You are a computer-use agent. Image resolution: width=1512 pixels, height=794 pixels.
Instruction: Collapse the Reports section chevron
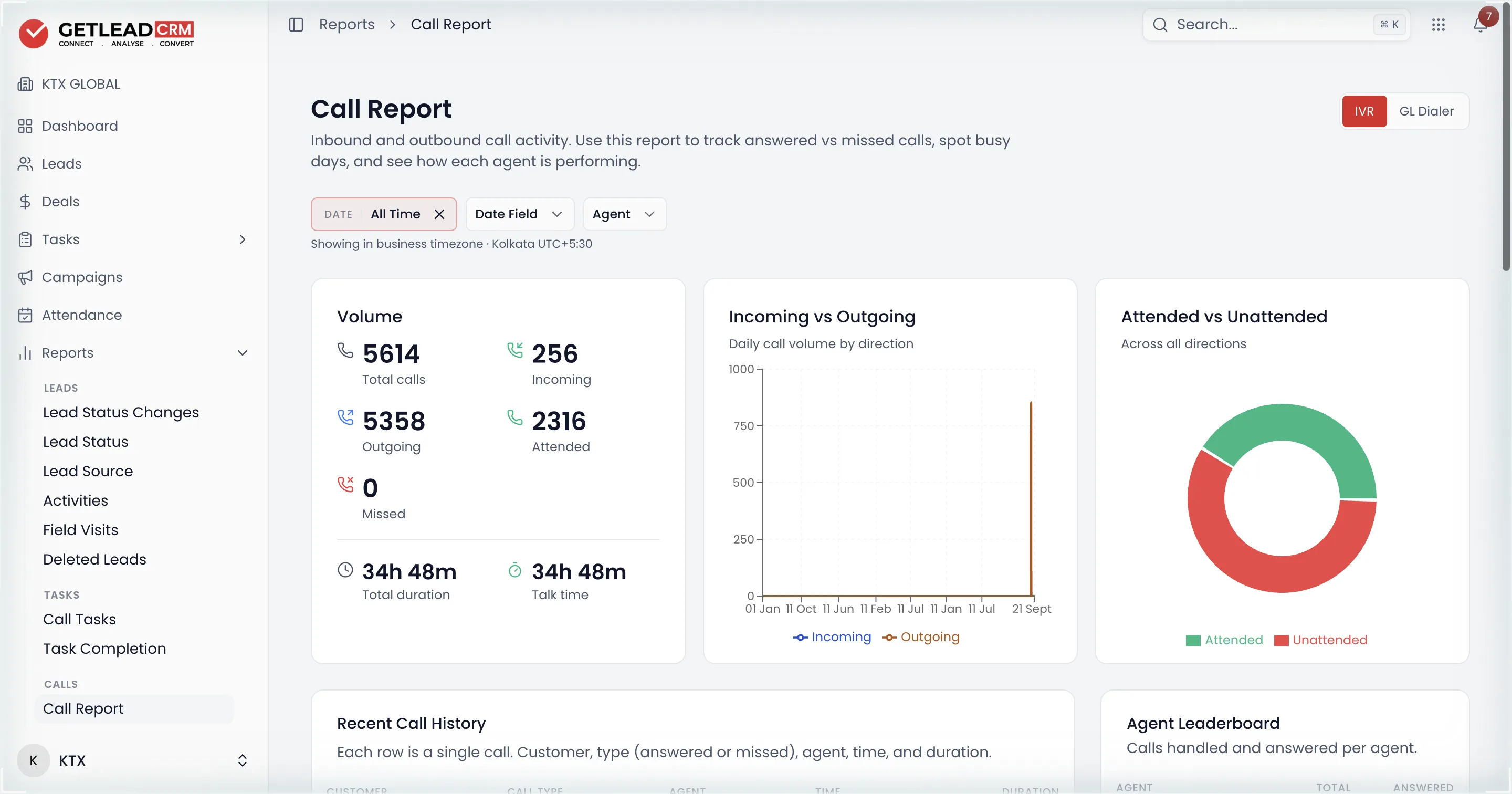243,353
